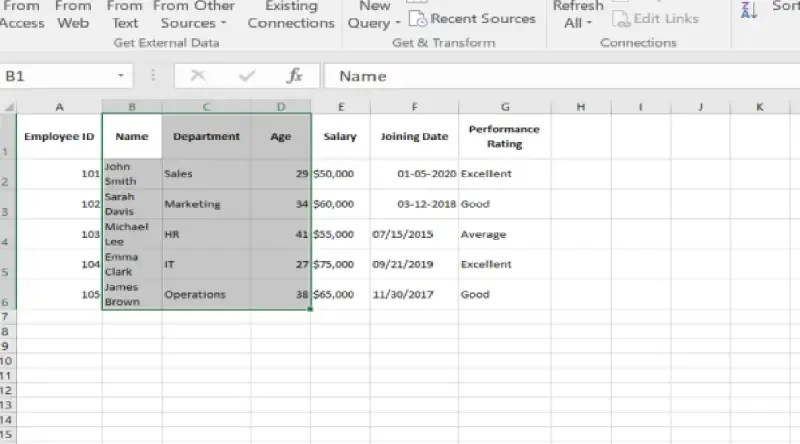Select column C header
Image resolution: width=800 pixels, height=444 pixels.
tap(207, 107)
